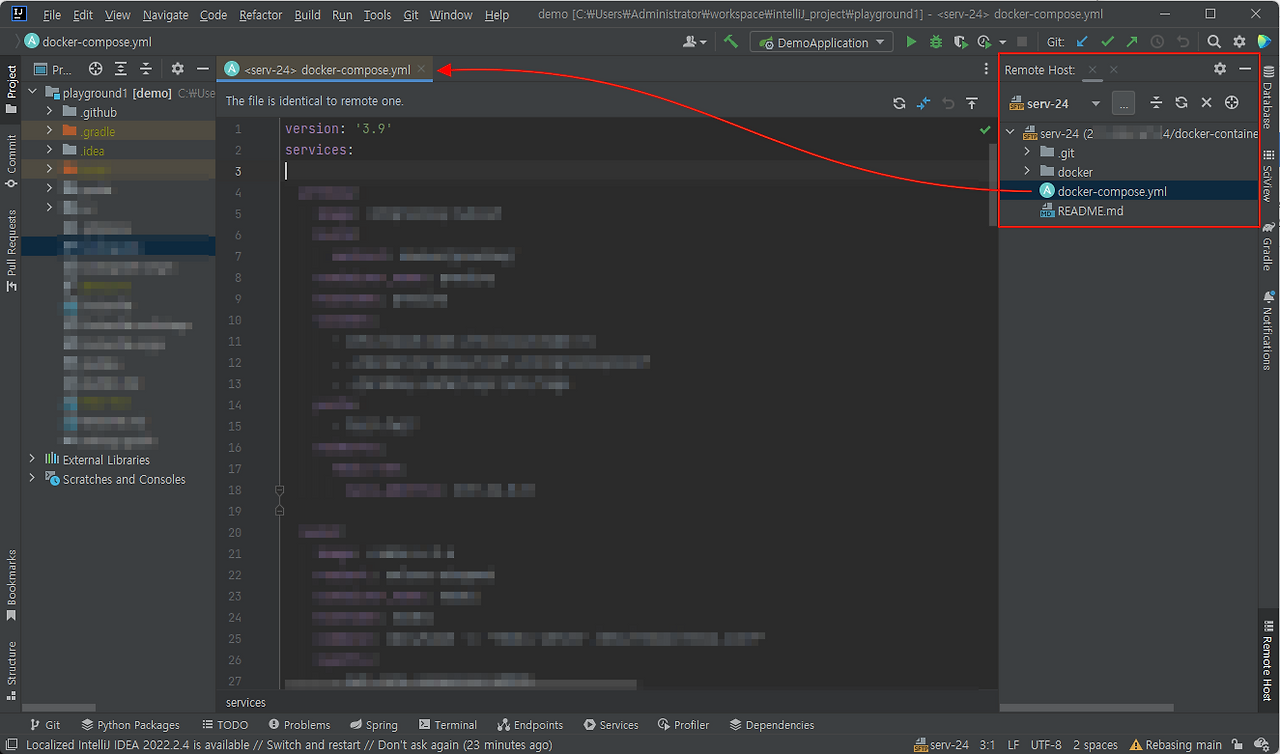Click the UTF-8 encoding in status bar

pyautogui.click(x=1045, y=745)
